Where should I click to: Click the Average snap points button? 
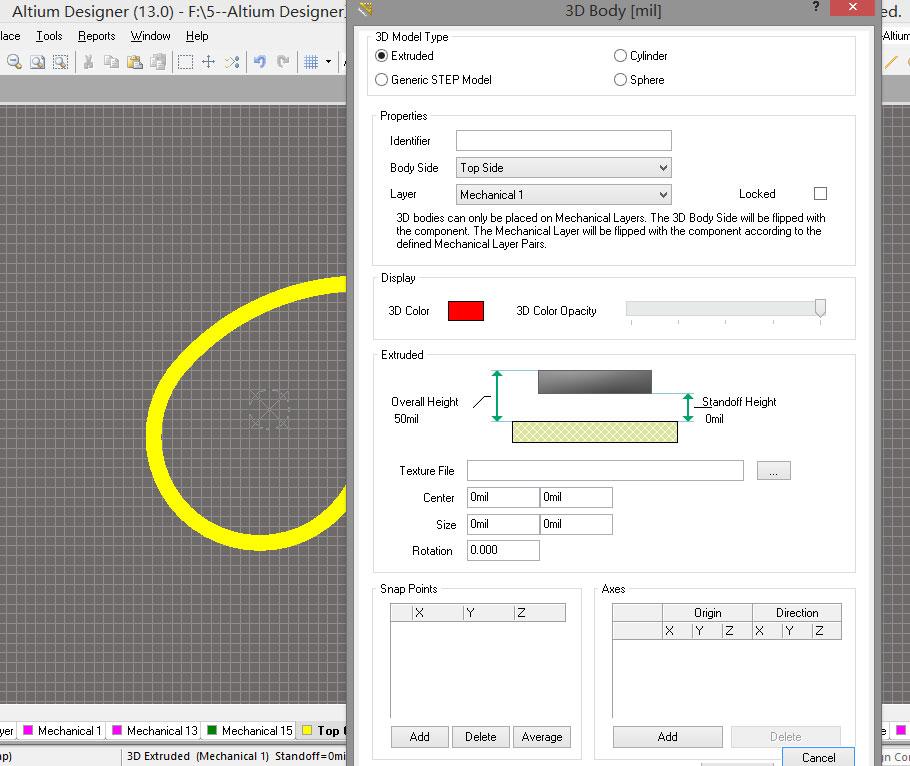(x=541, y=737)
